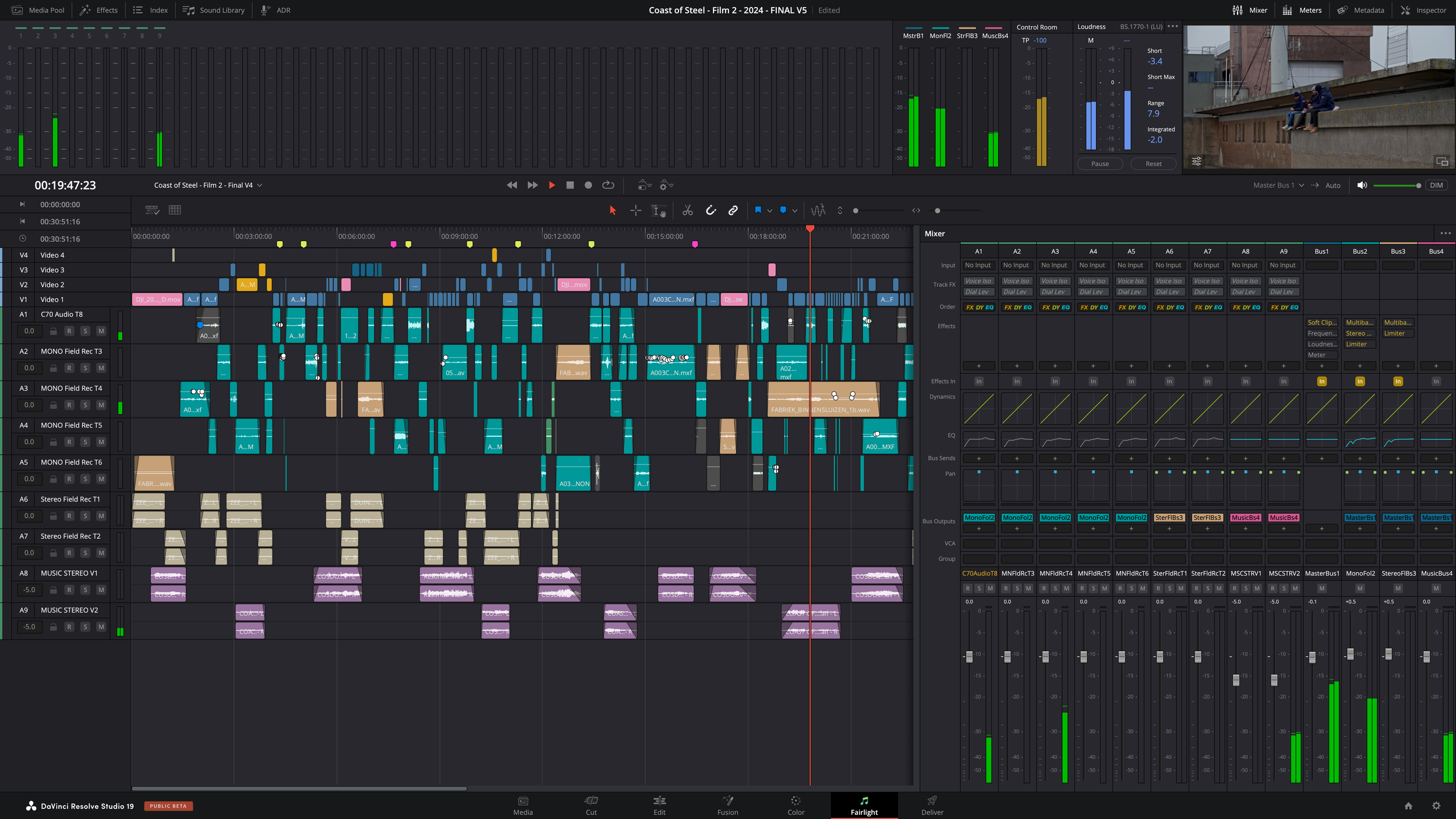1456x819 pixels.
Task: Start playback with the red play button
Action: pyautogui.click(x=552, y=185)
